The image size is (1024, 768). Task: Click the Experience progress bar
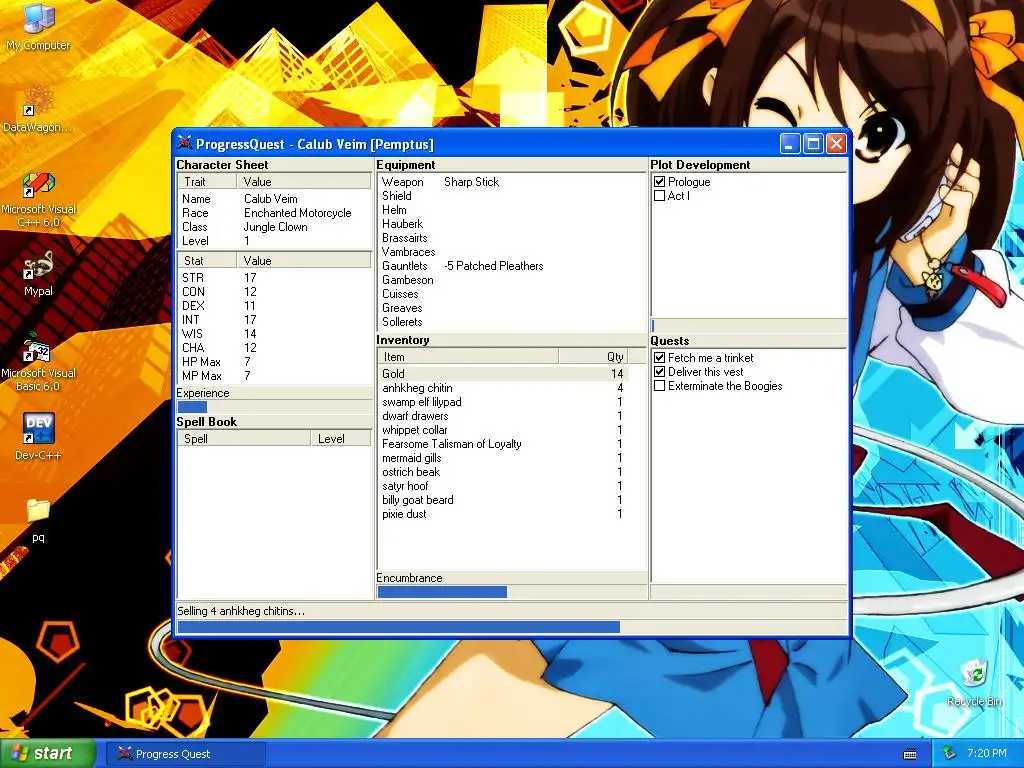pos(274,407)
